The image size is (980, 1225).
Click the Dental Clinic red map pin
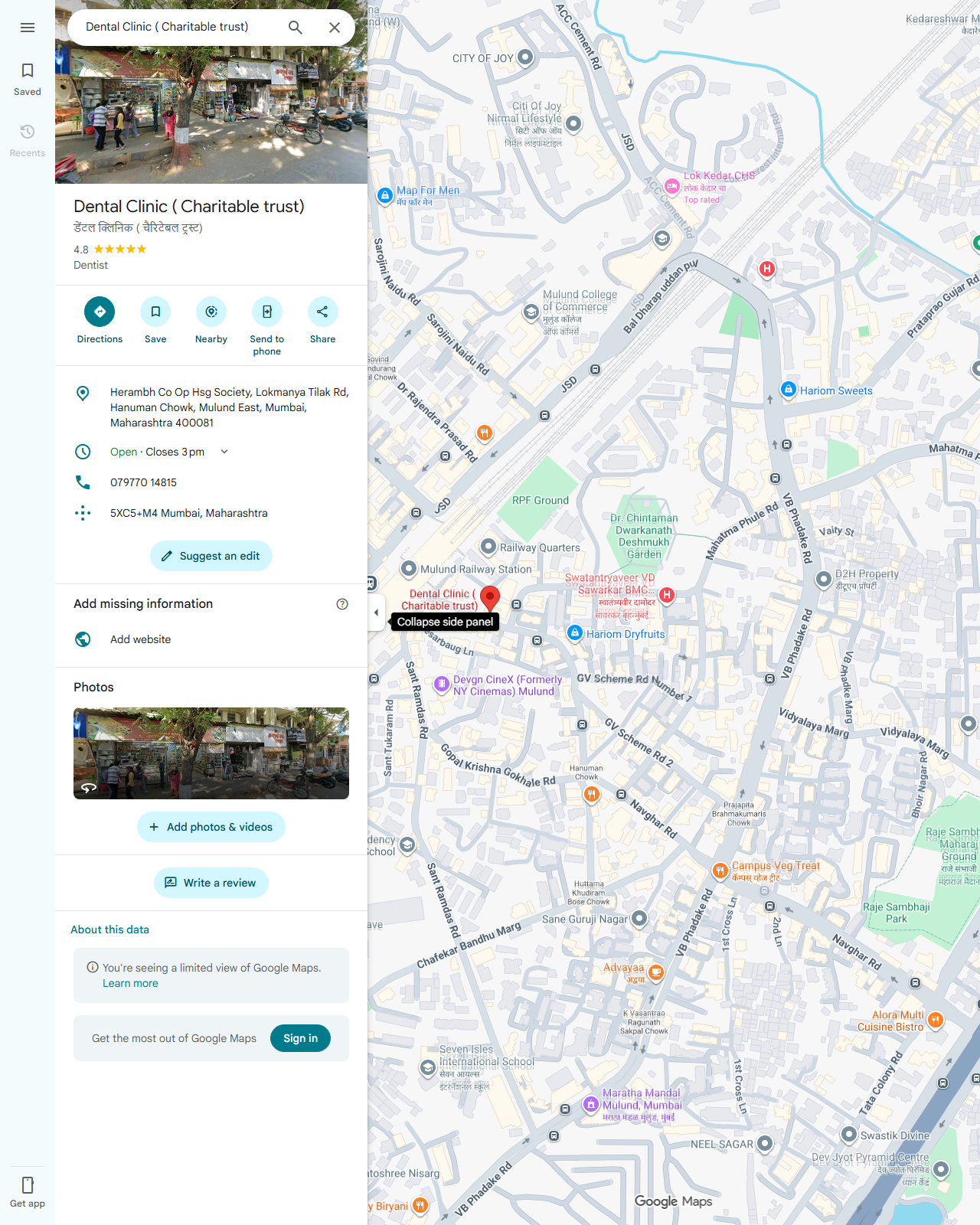(490, 599)
